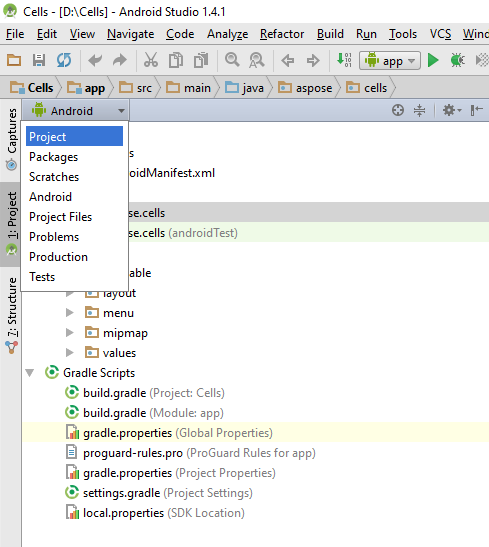Click the Debug app bug icon
Screen dimensions: 489x547
[457, 60]
